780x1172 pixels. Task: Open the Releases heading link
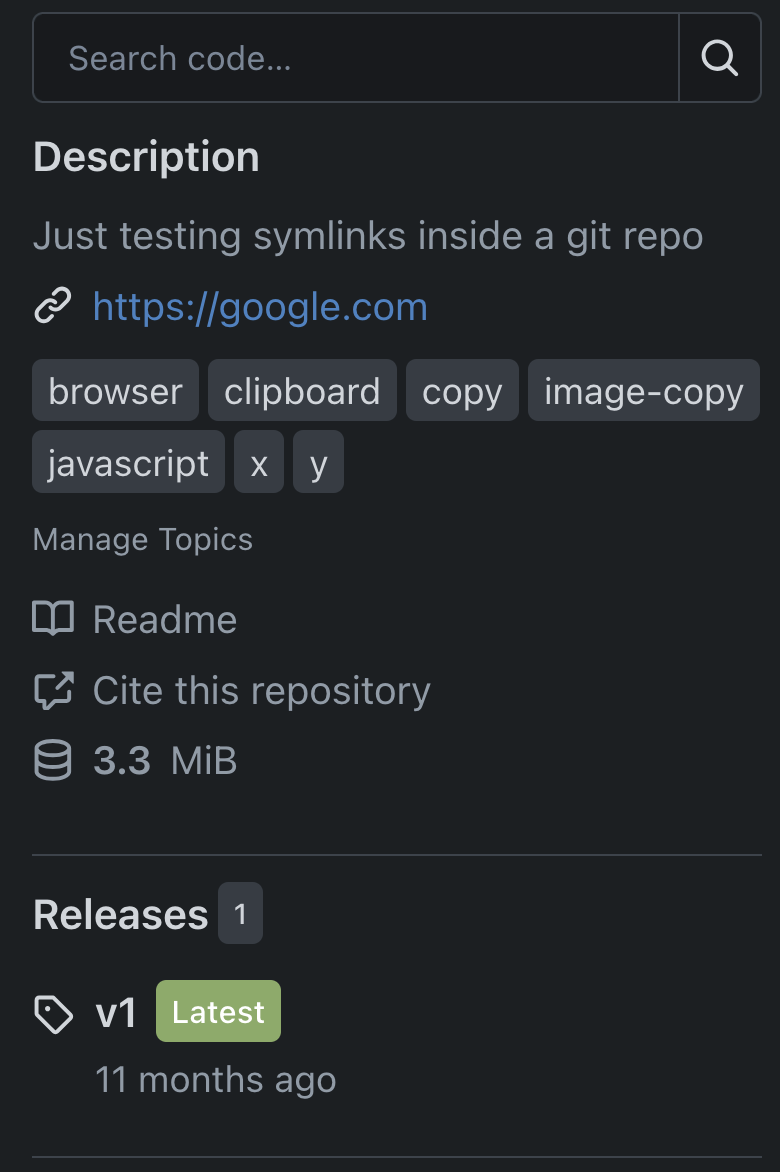(x=121, y=914)
